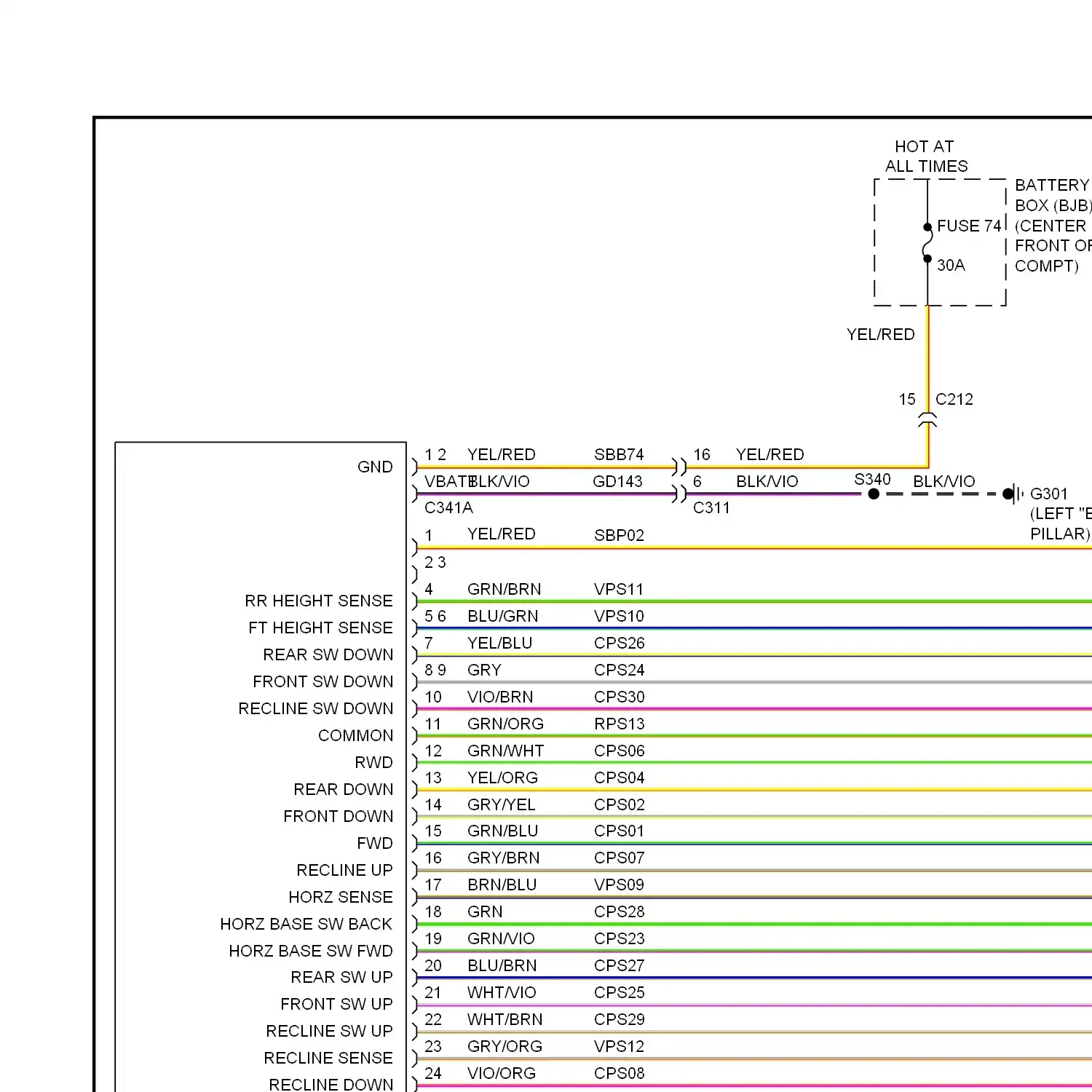Select the GRN/ORG wire color label
Image resolution: width=1092 pixels, height=1092 pixels.
(505, 724)
